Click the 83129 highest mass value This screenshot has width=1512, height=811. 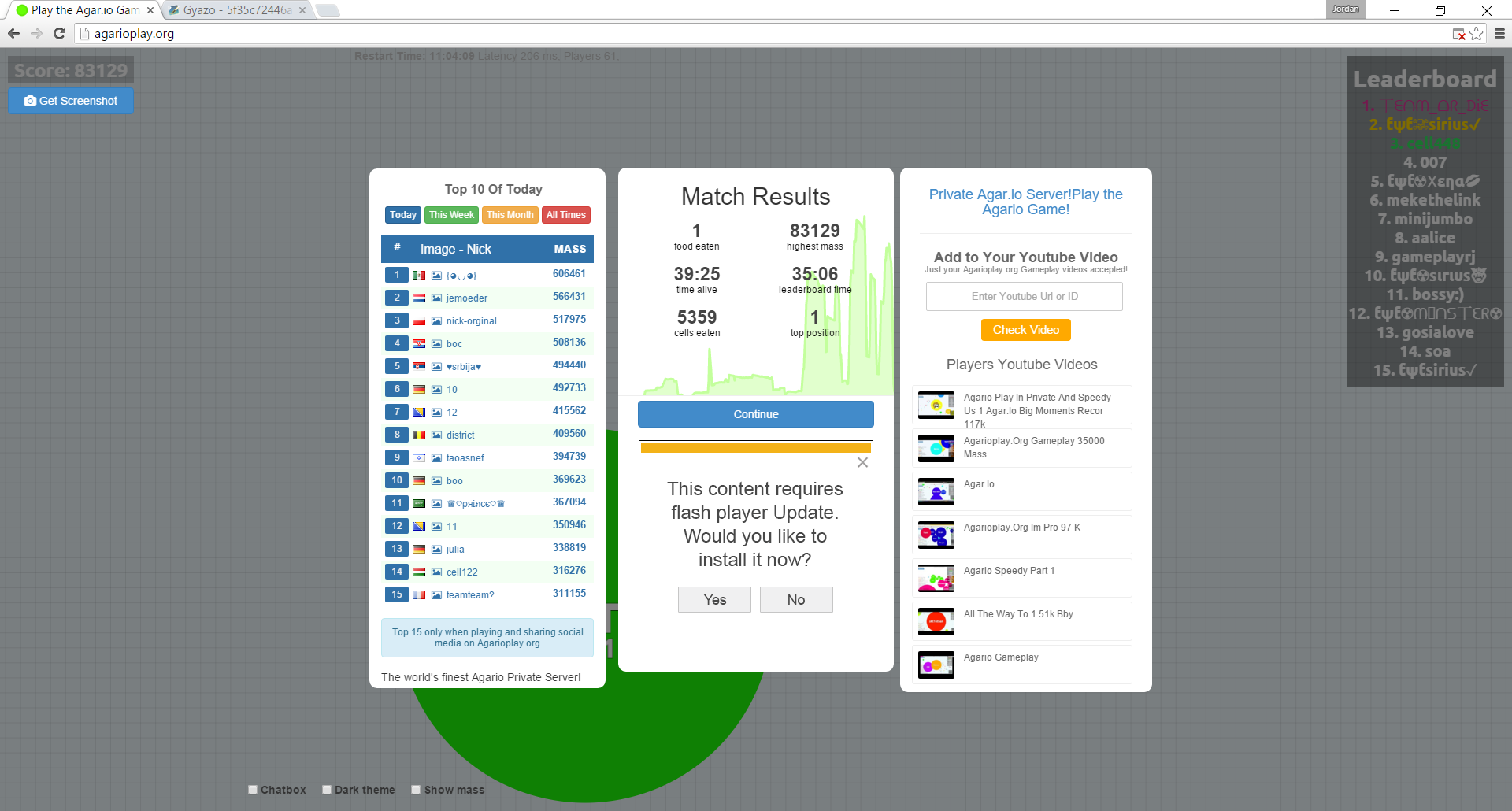[815, 231]
